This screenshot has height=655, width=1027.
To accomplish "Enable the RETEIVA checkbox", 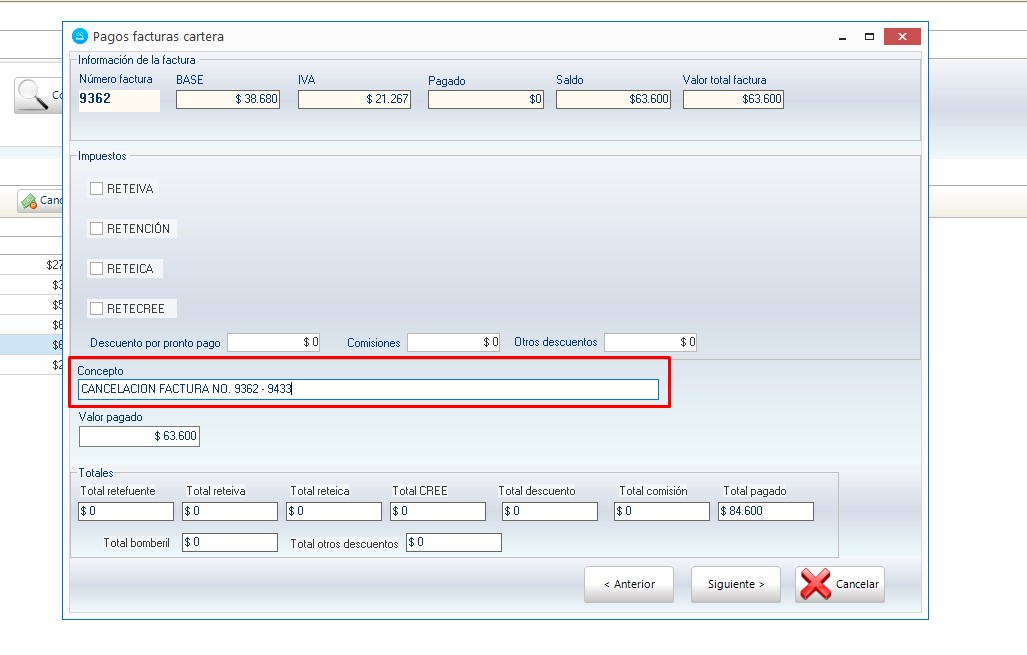I will (97, 188).
